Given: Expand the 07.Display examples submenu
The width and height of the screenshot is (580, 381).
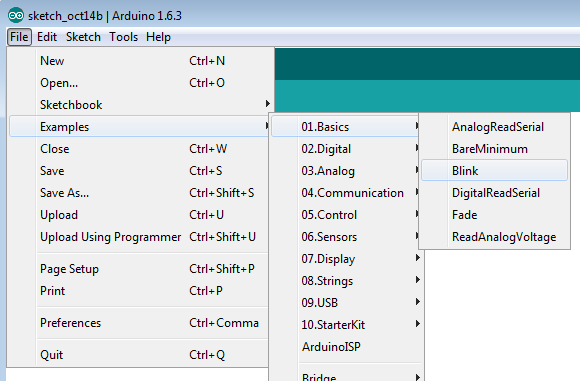Looking at the screenshot, I should [x=347, y=259].
